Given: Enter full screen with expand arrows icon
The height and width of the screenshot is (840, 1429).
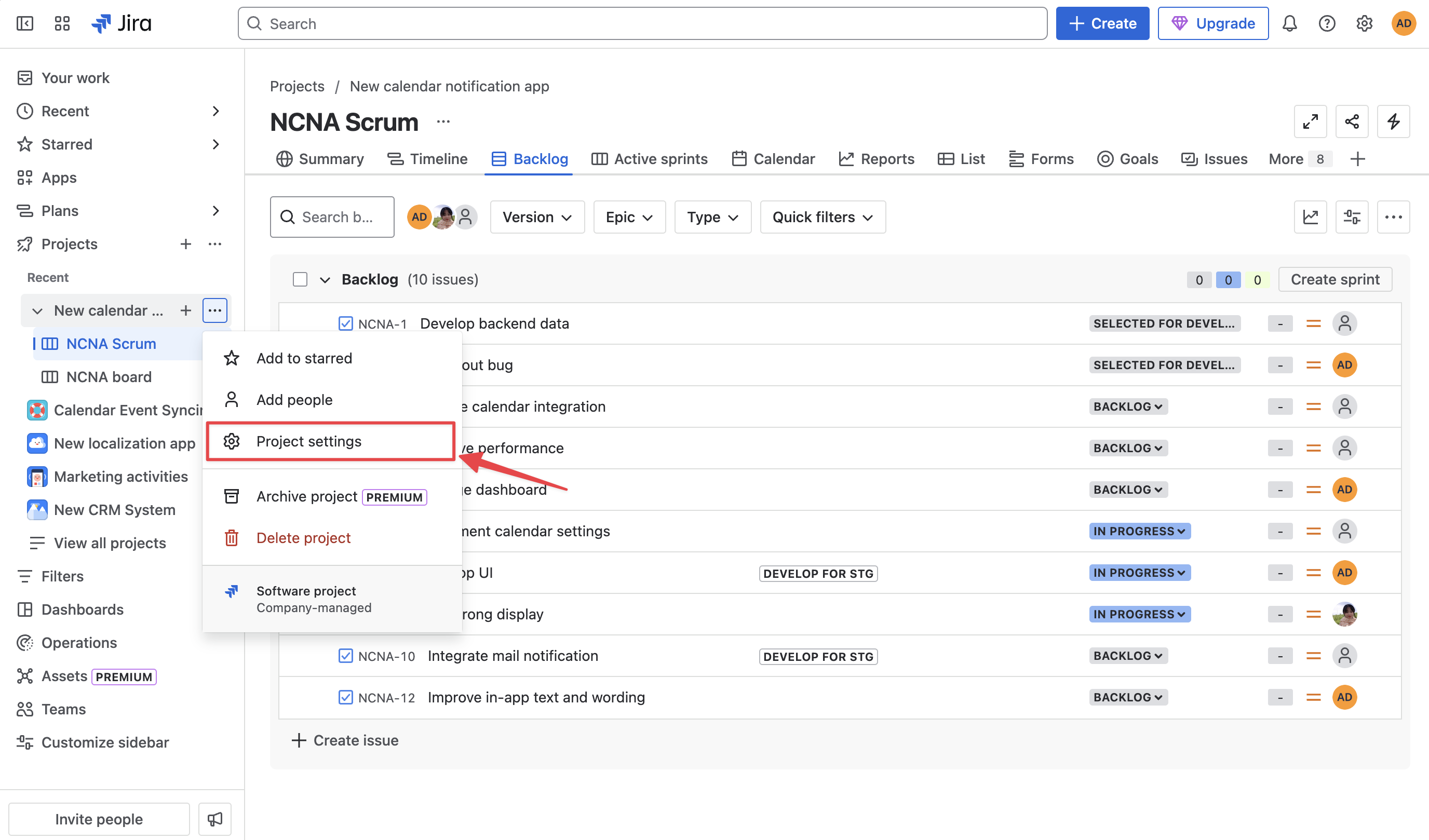Looking at the screenshot, I should [1310, 121].
